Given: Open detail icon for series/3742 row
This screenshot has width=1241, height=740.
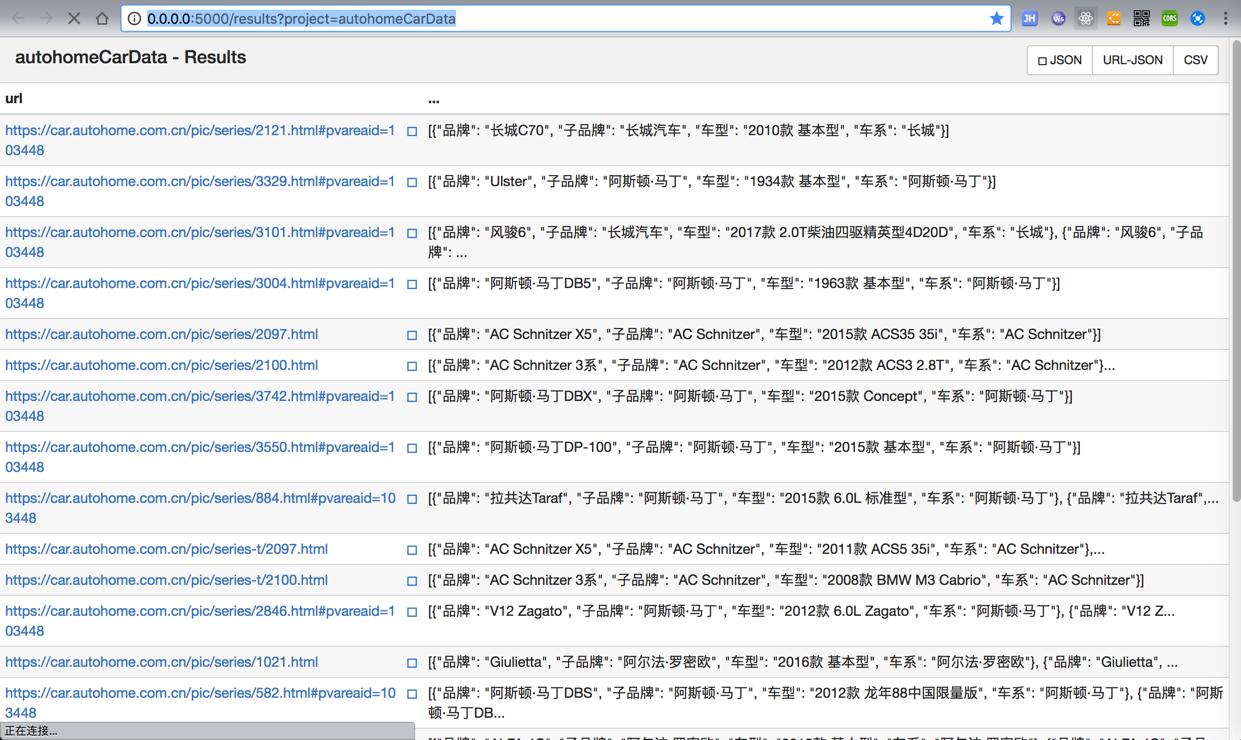Looking at the screenshot, I should point(412,397).
